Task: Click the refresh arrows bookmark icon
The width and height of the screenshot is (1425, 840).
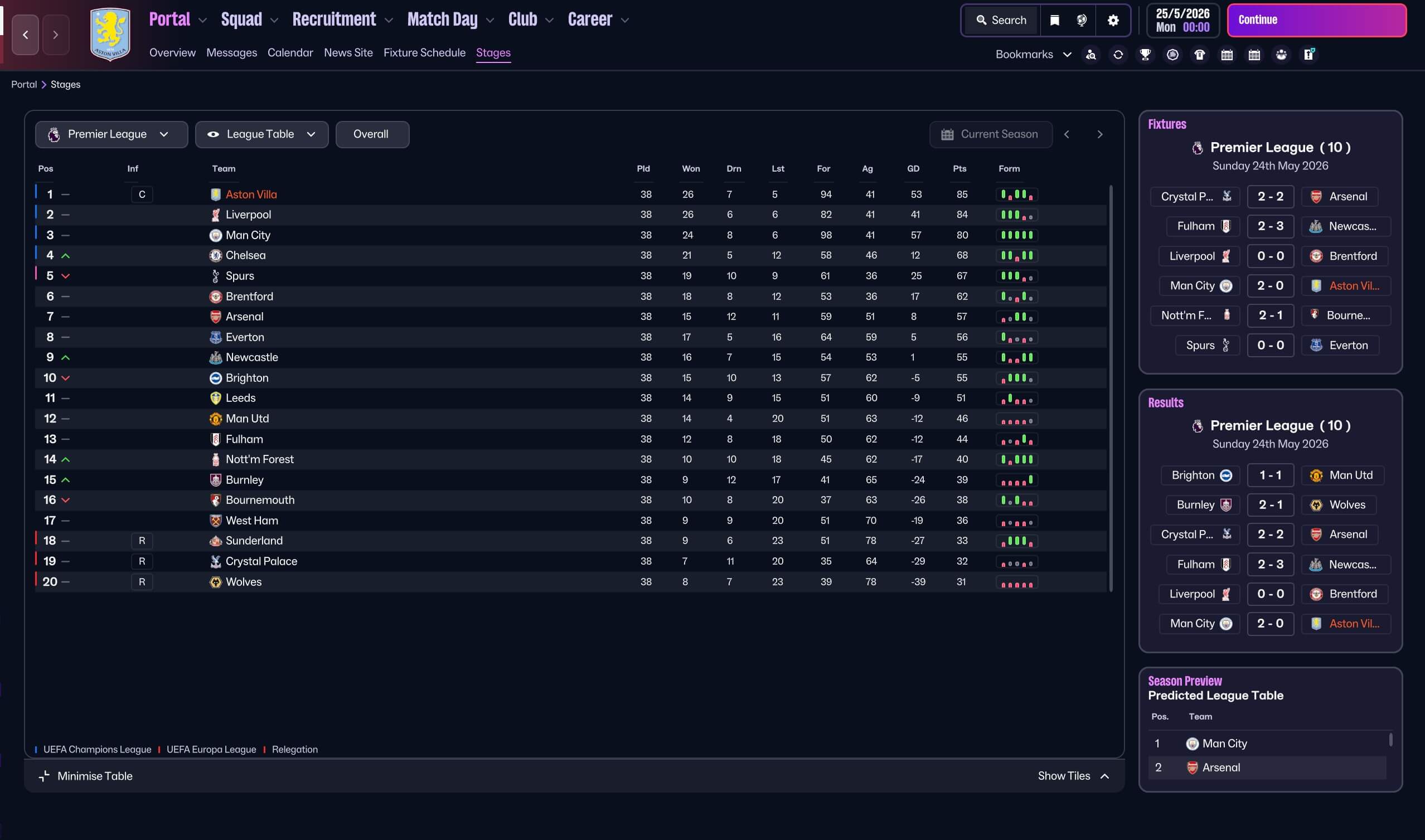Action: pos(1118,54)
